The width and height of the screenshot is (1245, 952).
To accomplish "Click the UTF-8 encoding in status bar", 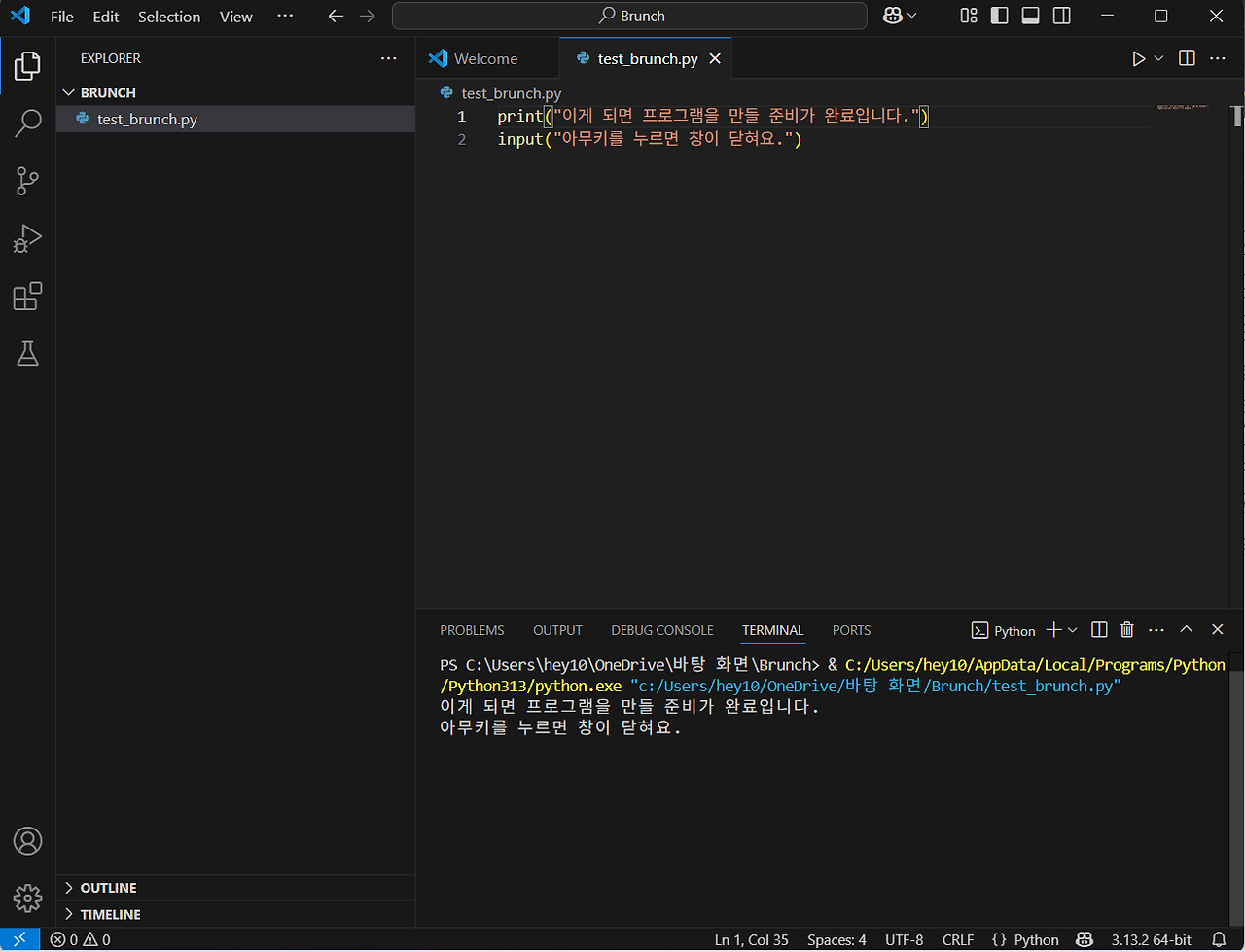I will coord(904,939).
